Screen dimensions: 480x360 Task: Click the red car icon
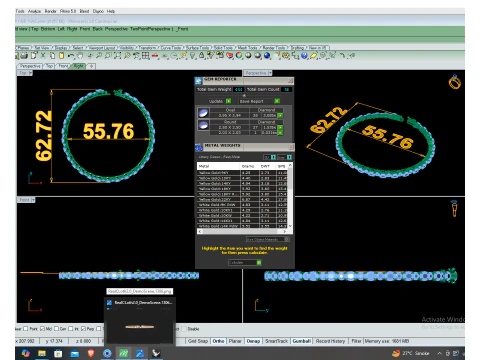point(155,56)
